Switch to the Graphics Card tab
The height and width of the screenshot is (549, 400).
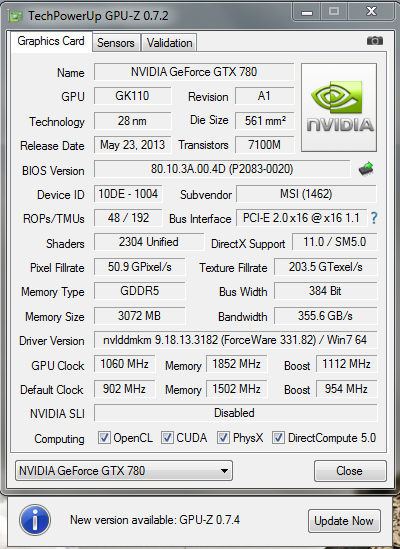(51, 42)
